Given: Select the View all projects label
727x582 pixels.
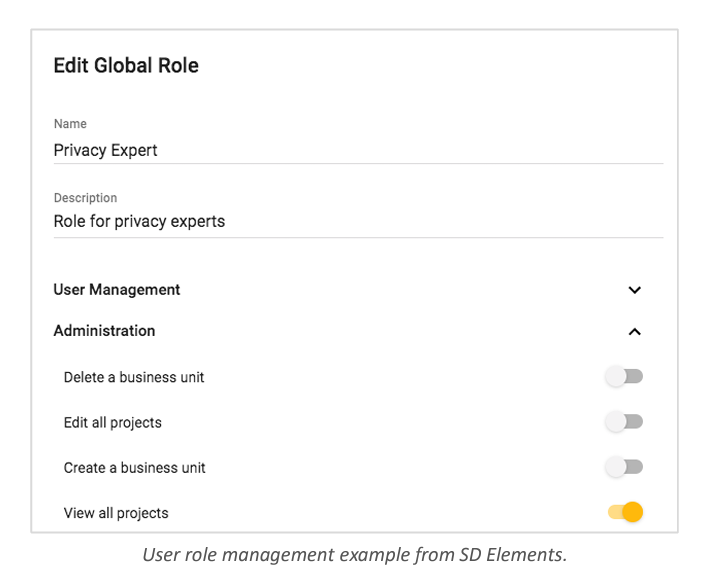Looking at the screenshot, I should coord(116,513).
